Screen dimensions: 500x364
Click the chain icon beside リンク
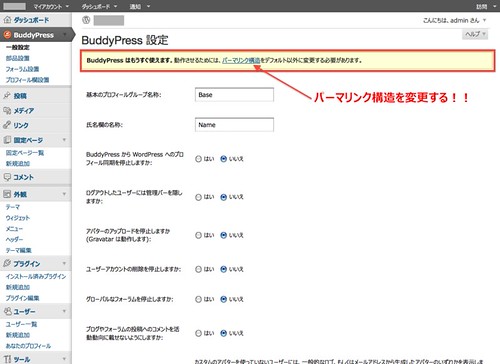pyautogui.click(x=7, y=125)
